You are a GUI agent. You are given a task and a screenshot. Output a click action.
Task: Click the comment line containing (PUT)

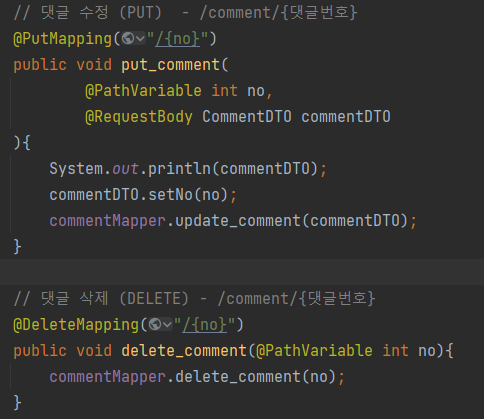[185, 13]
